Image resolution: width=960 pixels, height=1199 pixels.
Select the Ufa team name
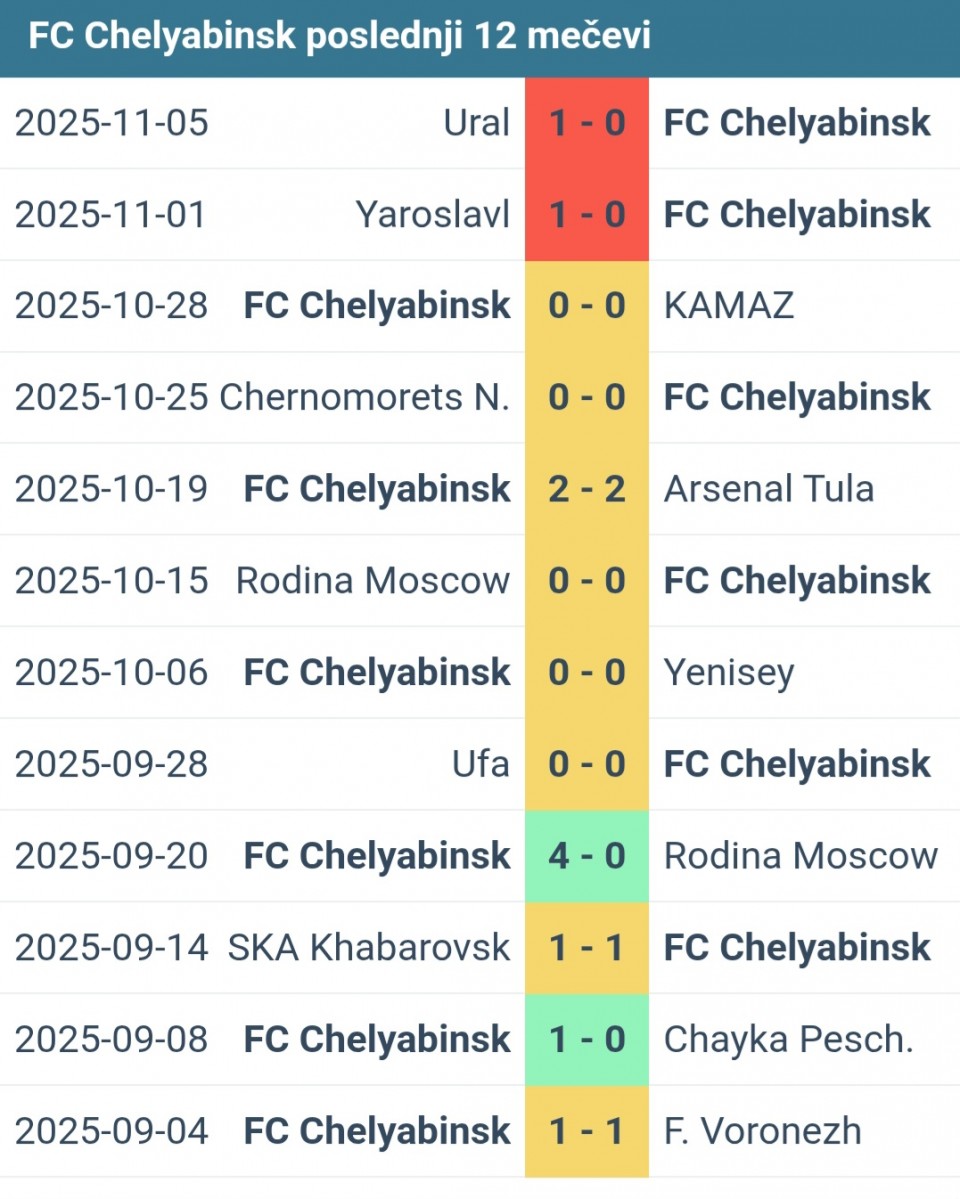coord(480,764)
